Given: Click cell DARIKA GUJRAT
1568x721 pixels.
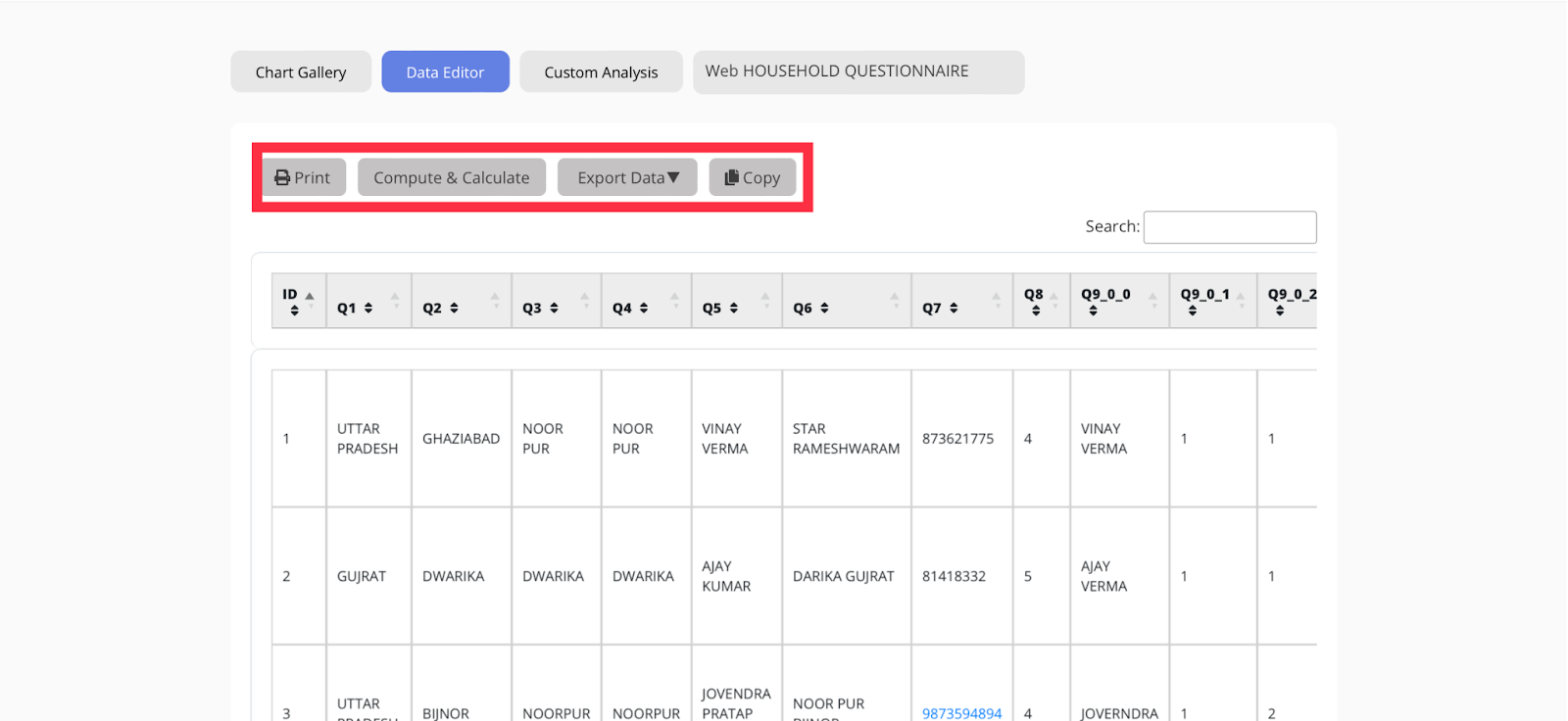Looking at the screenshot, I should [x=847, y=576].
